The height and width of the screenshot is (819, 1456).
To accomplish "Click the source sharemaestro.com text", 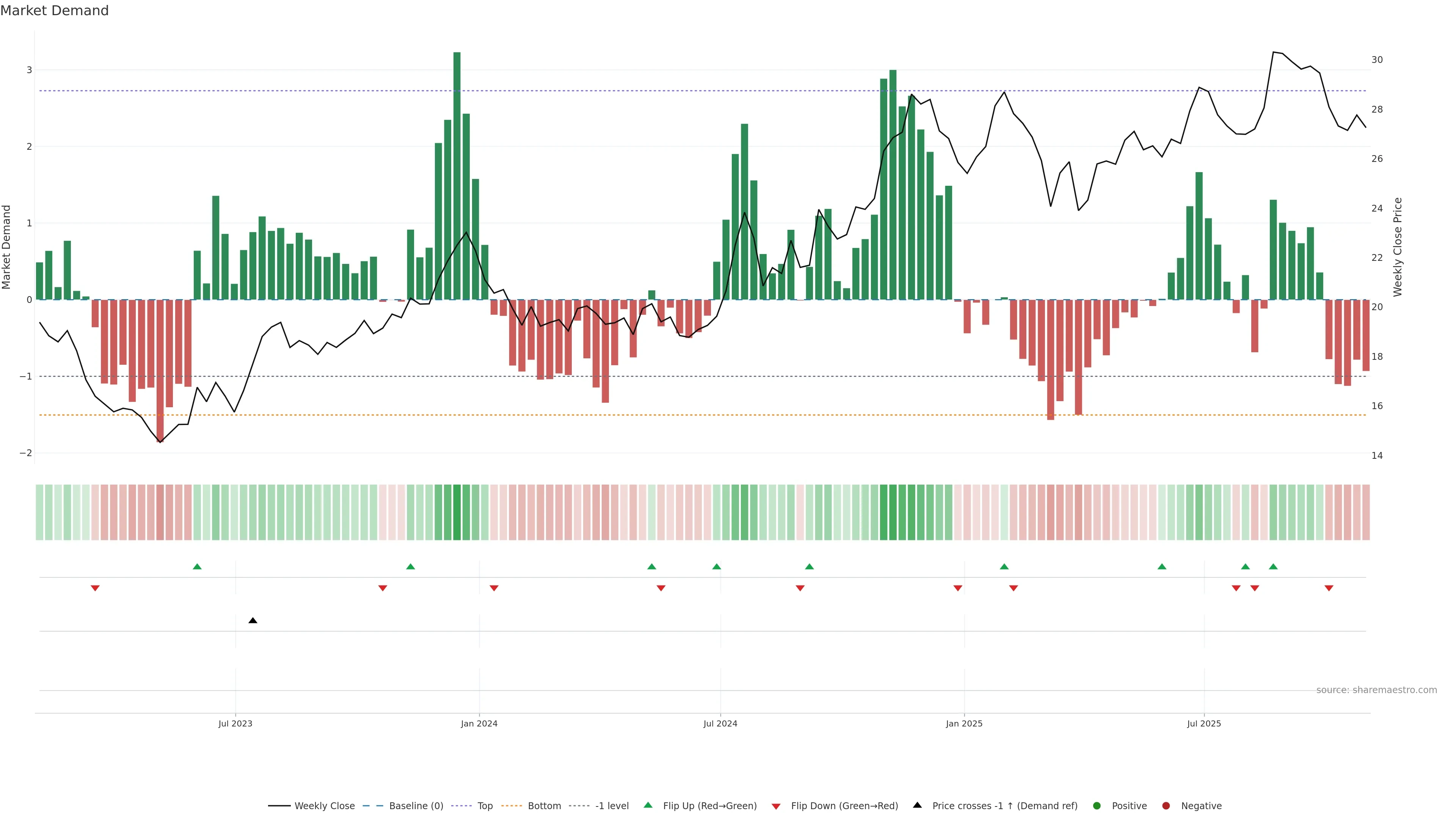I will click(x=1376, y=690).
